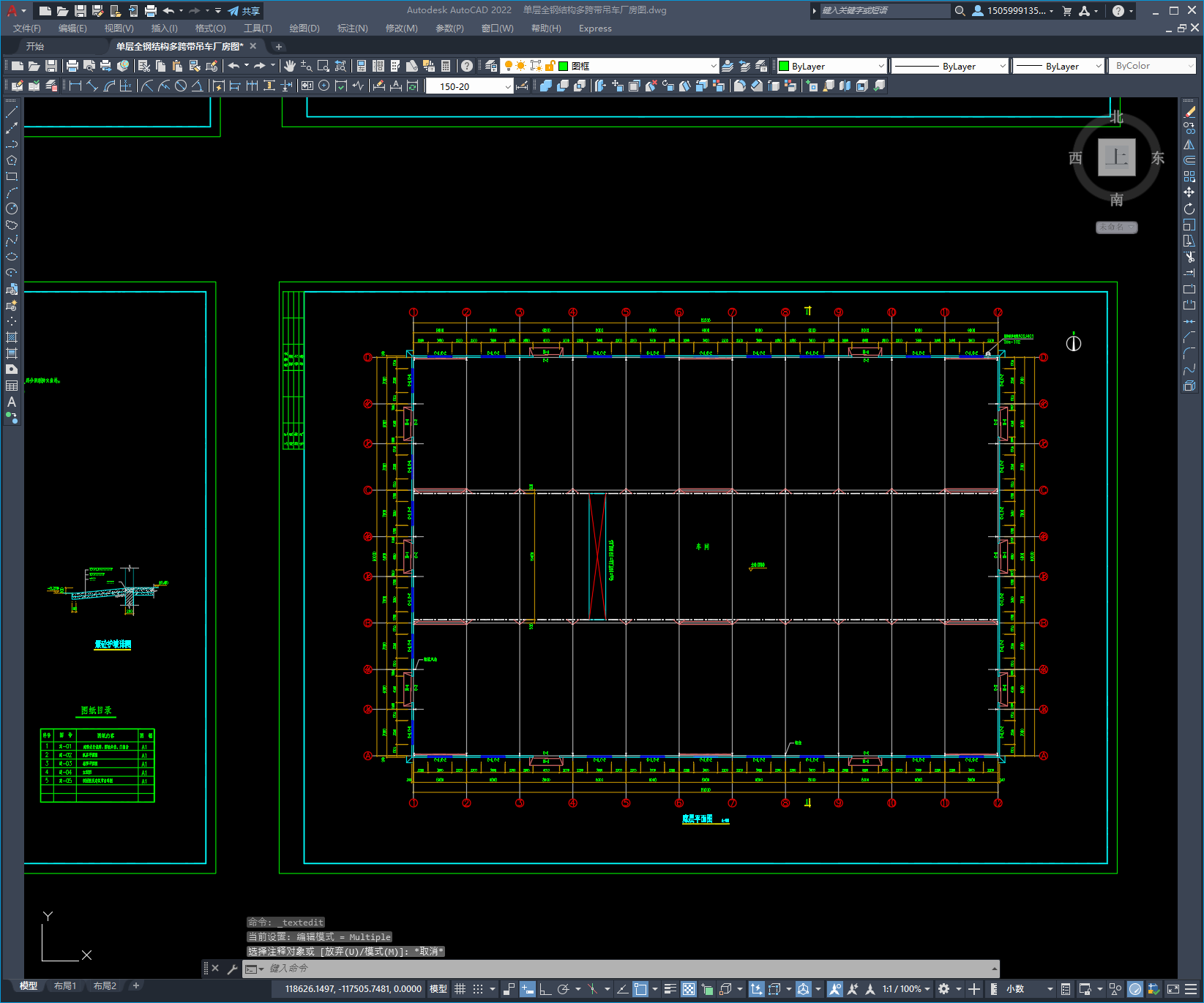Select the Multiline Text A tool

(x=12, y=402)
